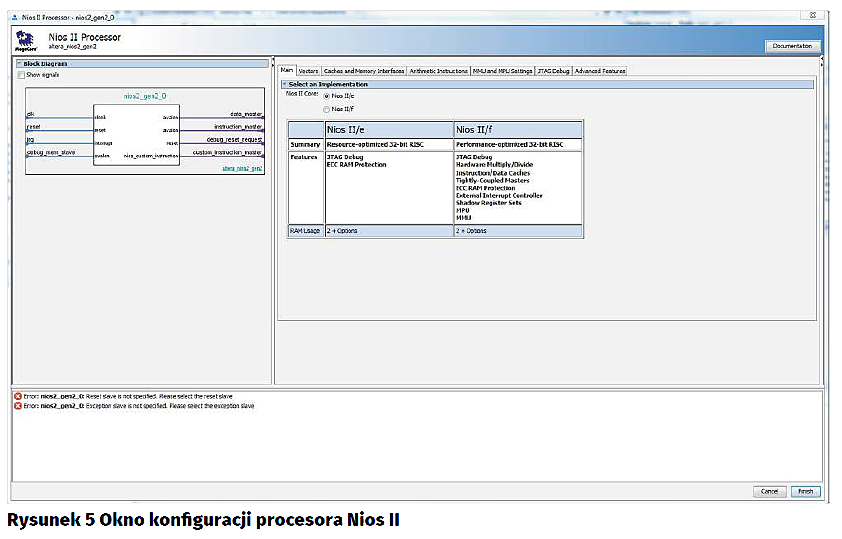Click the red error icon for exception slave
842x539 pixels.
coord(19,406)
